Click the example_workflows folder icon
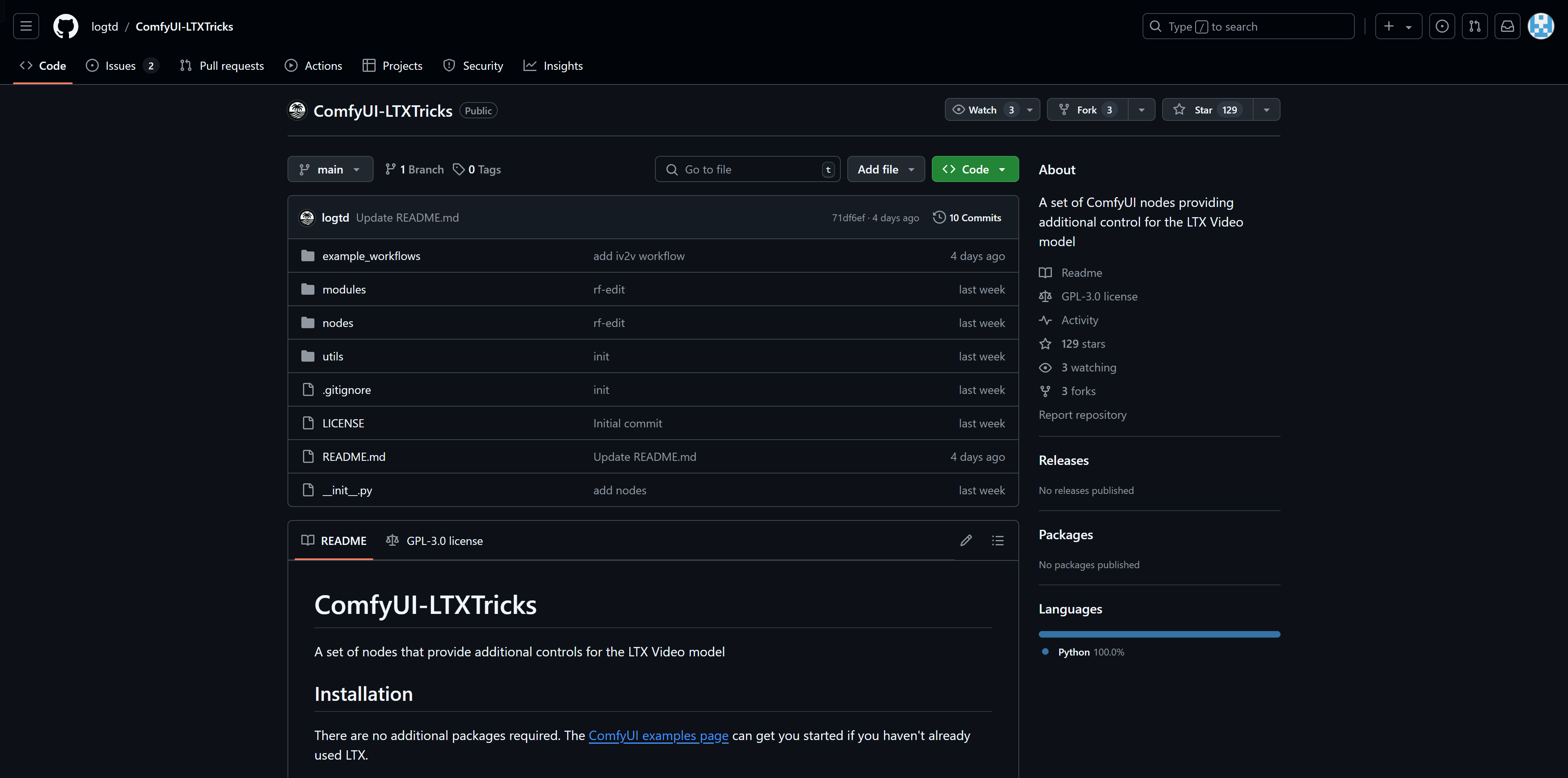The height and width of the screenshot is (778, 1568). pyautogui.click(x=308, y=256)
